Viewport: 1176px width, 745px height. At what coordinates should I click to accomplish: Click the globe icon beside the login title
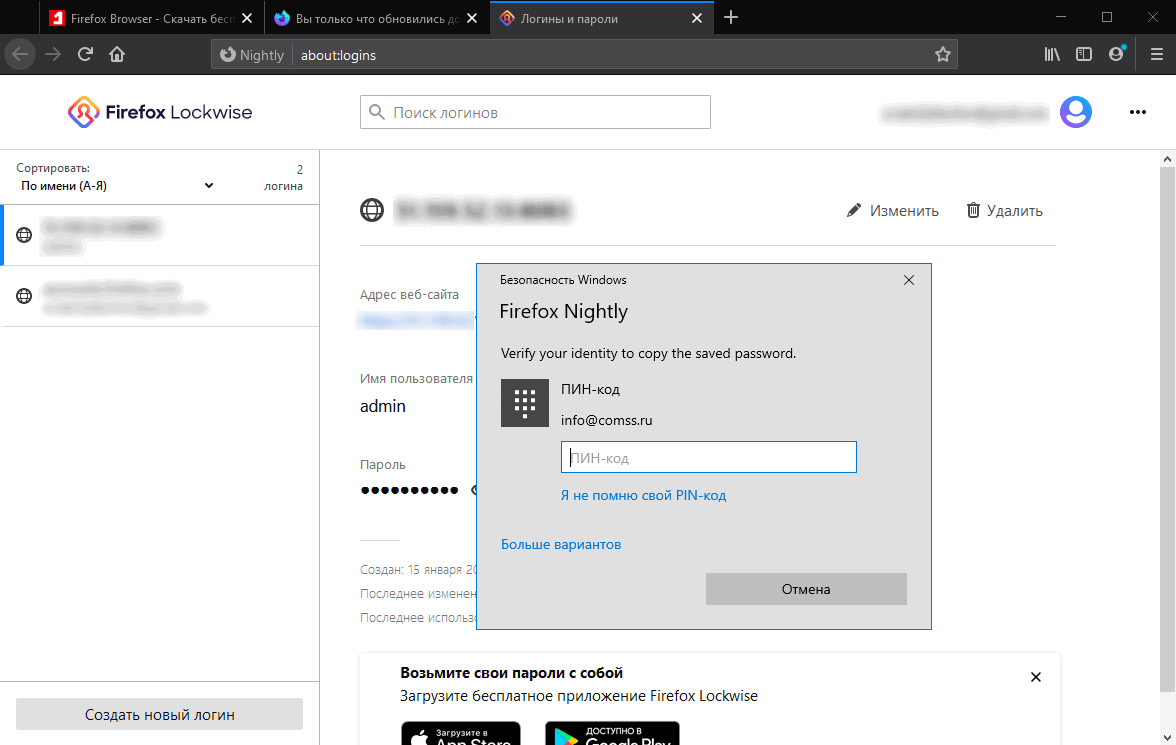pos(372,210)
